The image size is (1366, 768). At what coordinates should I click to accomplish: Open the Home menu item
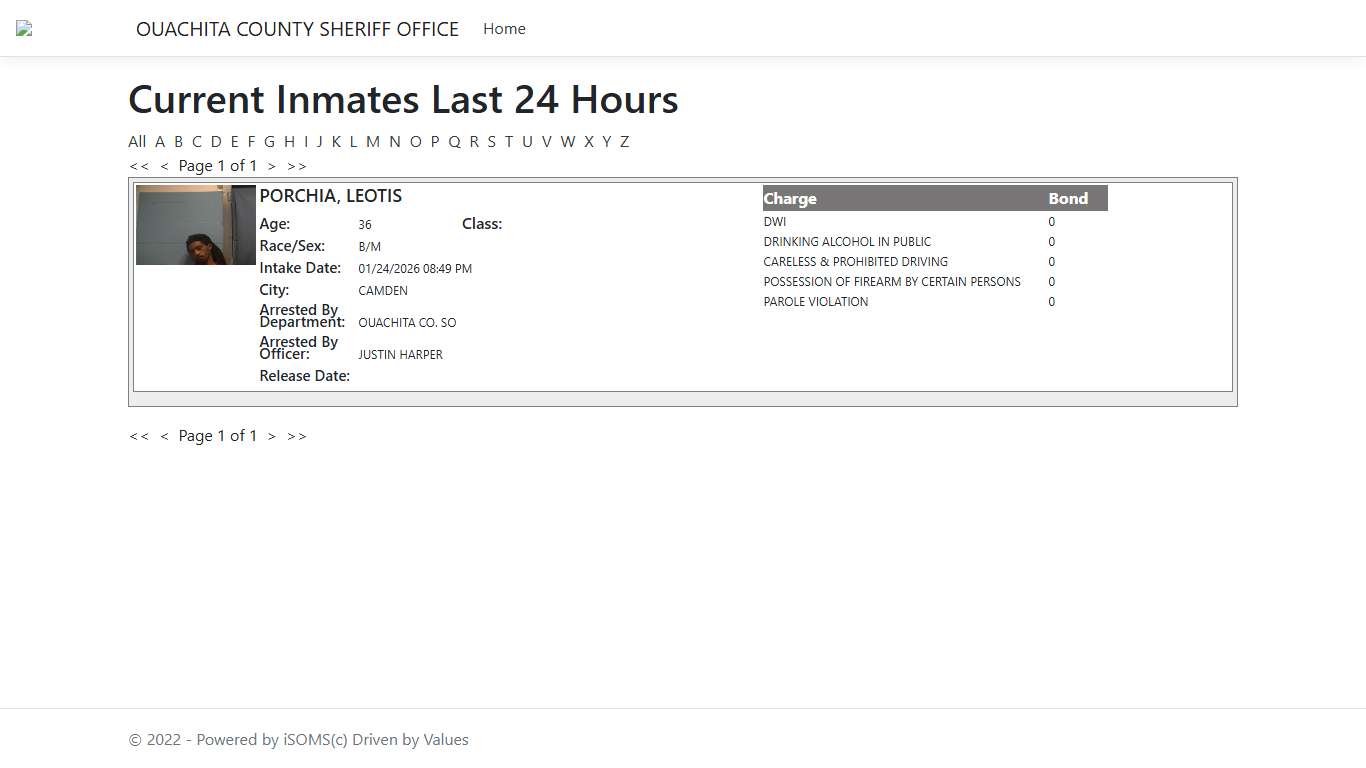click(504, 29)
